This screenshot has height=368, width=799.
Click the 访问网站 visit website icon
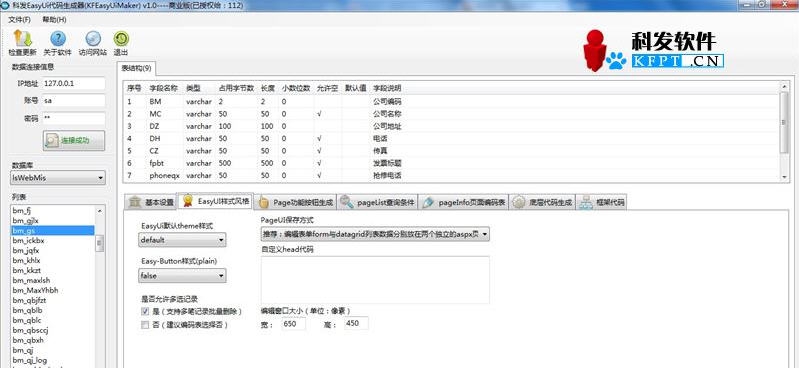click(x=93, y=39)
